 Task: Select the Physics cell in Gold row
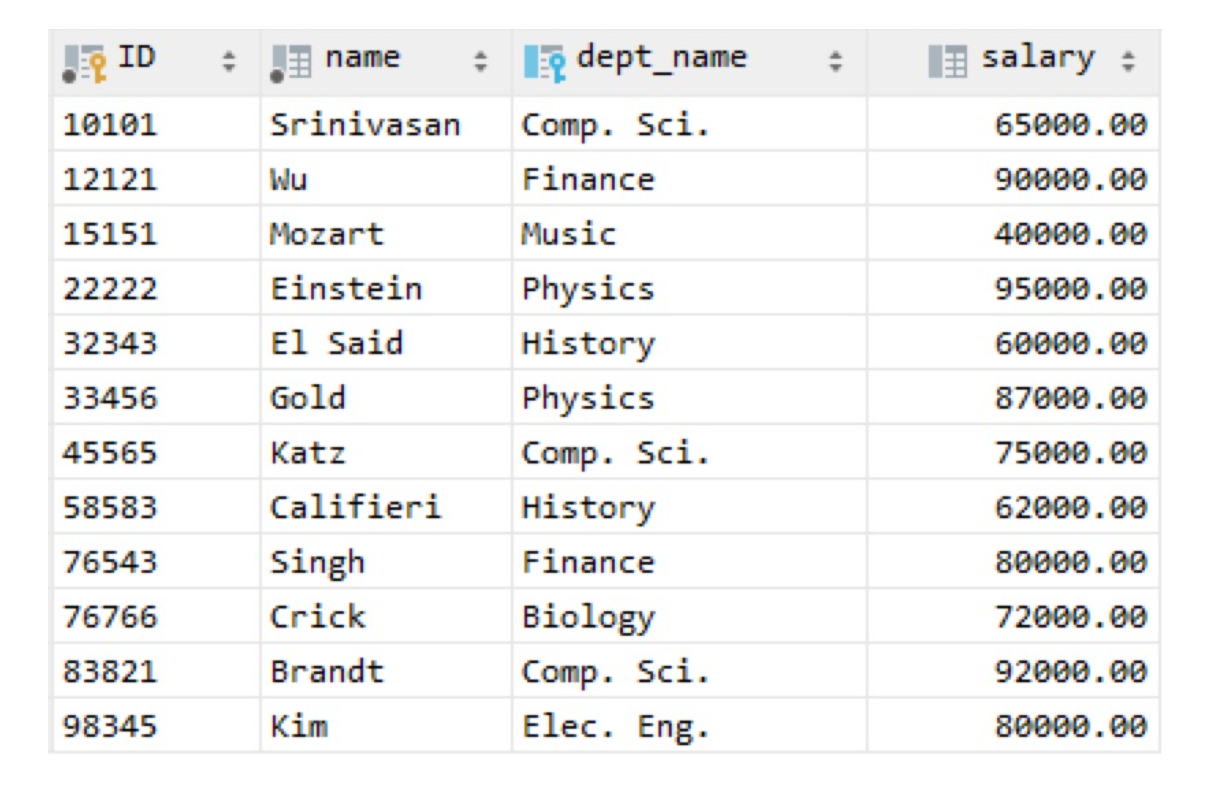pyautogui.click(x=689, y=397)
